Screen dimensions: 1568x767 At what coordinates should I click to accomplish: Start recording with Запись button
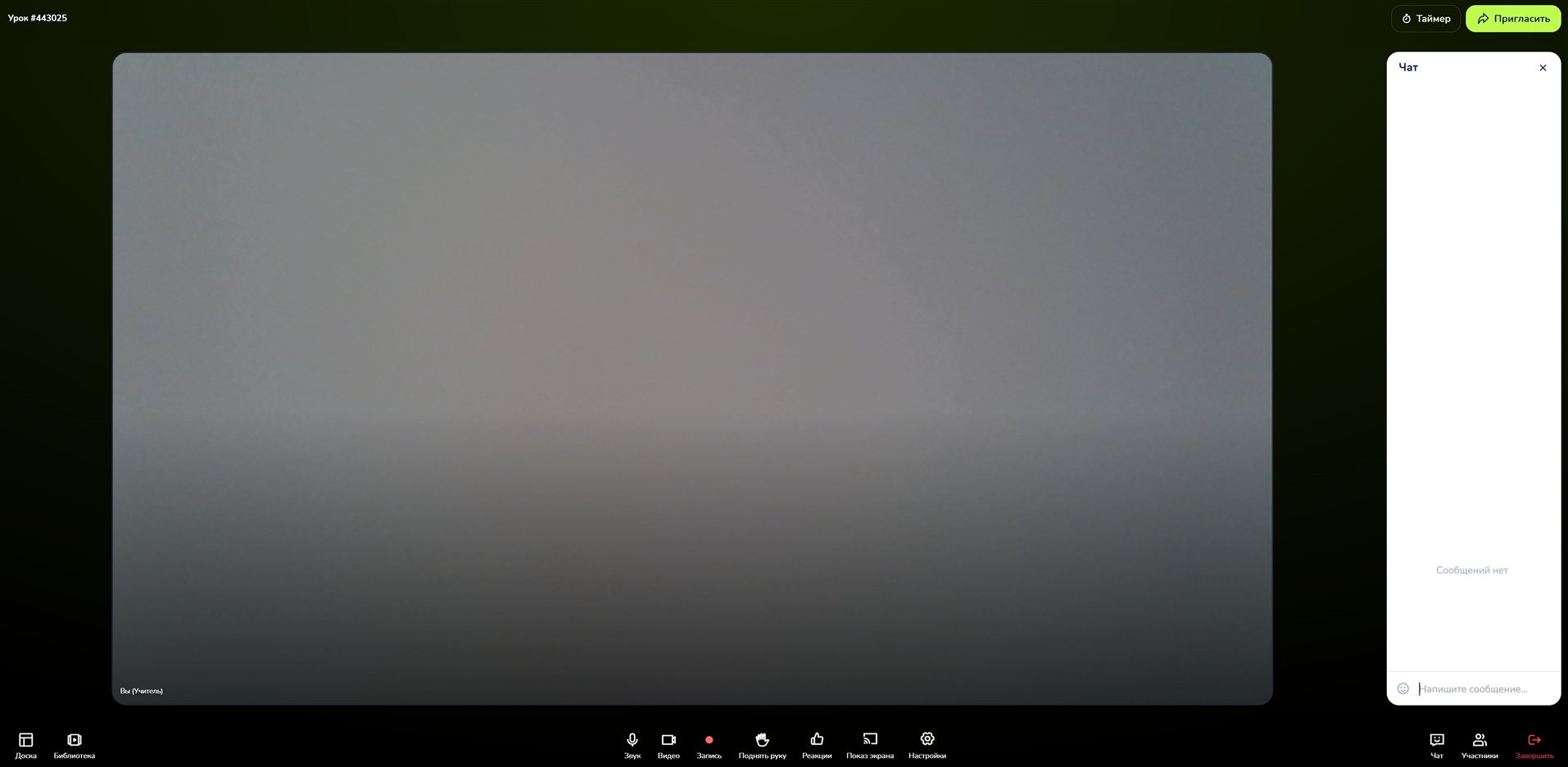pos(709,746)
